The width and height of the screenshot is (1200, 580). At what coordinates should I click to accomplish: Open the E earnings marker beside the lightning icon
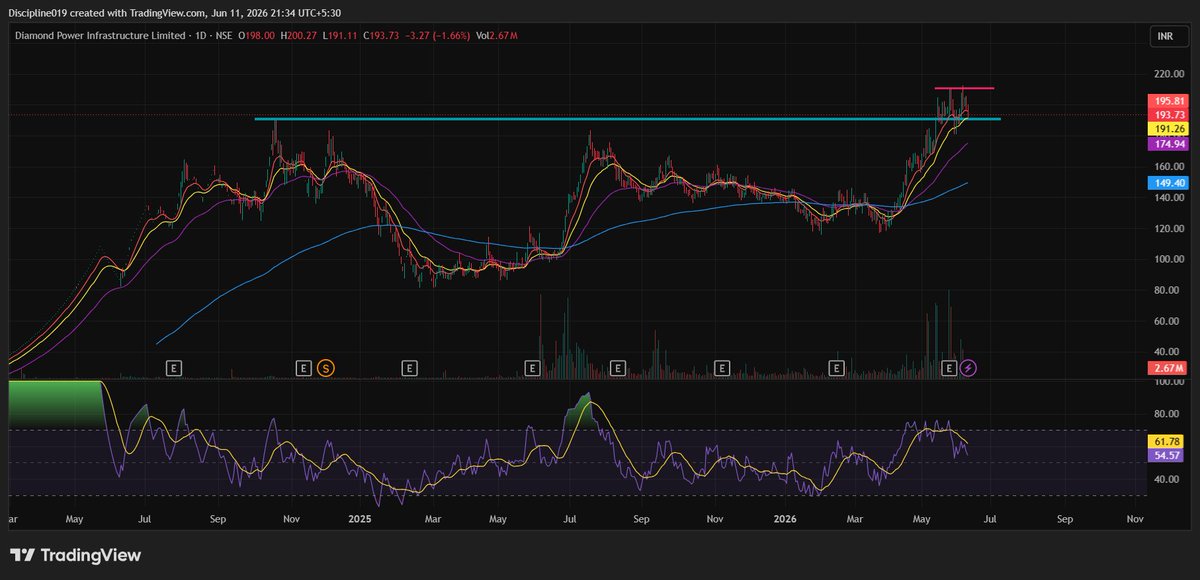point(949,369)
